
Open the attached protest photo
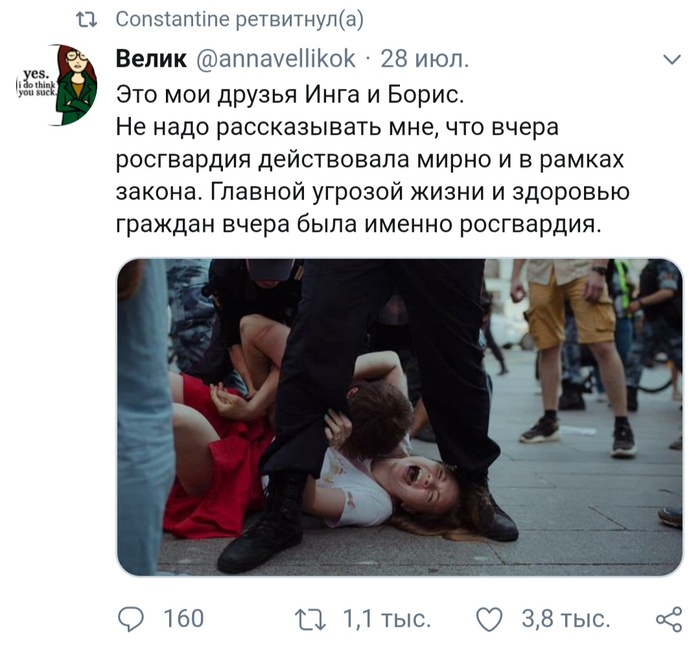400,417
